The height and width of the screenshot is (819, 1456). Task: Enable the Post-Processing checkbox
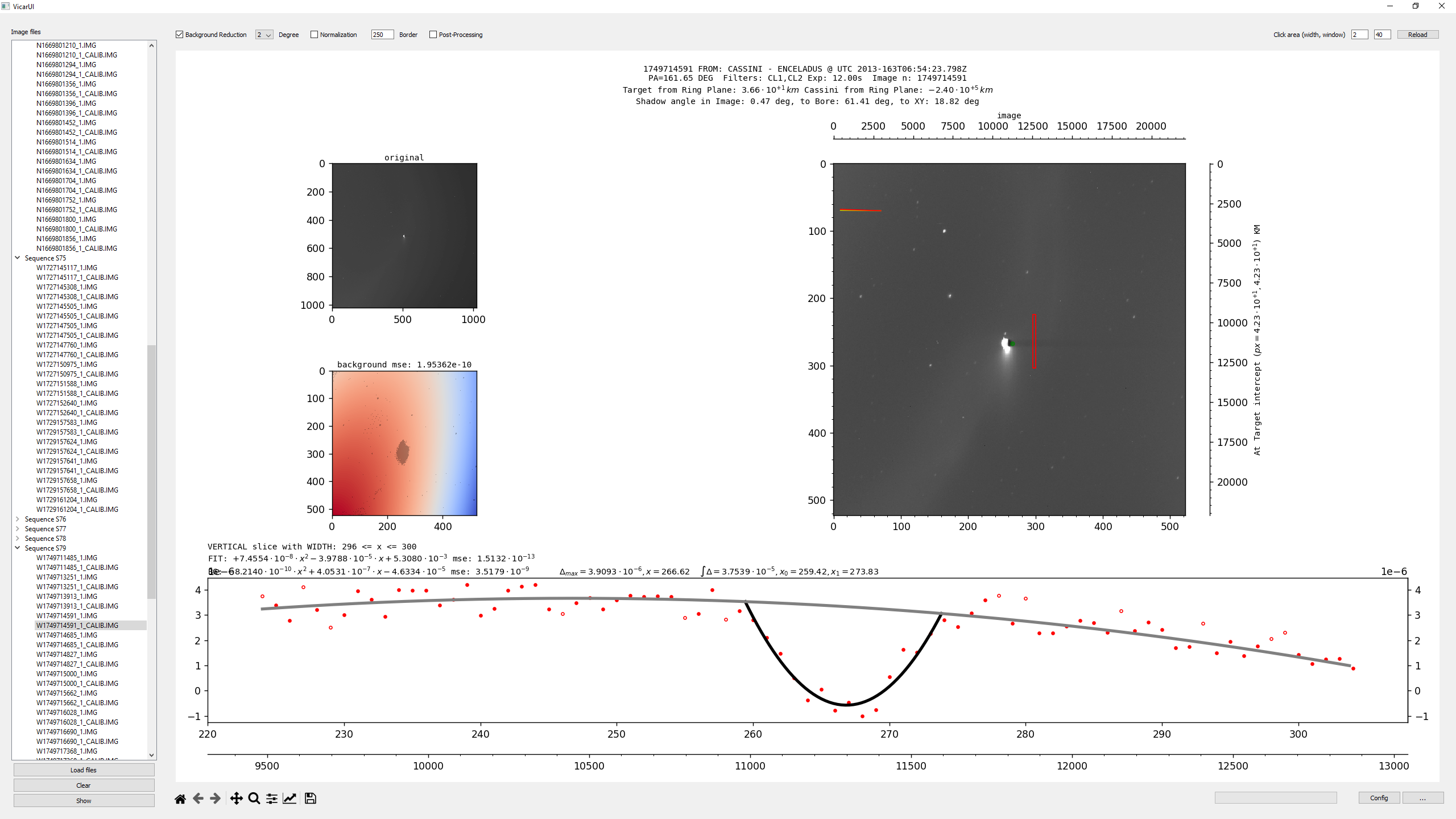[x=433, y=35]
